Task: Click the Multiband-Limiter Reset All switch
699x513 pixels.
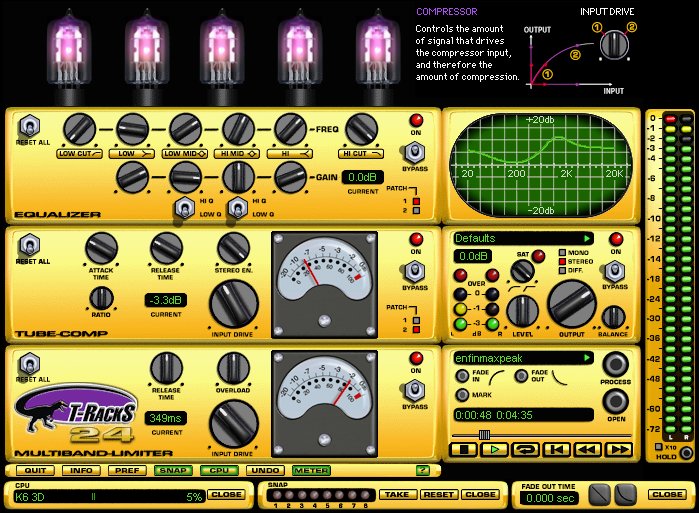Action: [30, 364]
